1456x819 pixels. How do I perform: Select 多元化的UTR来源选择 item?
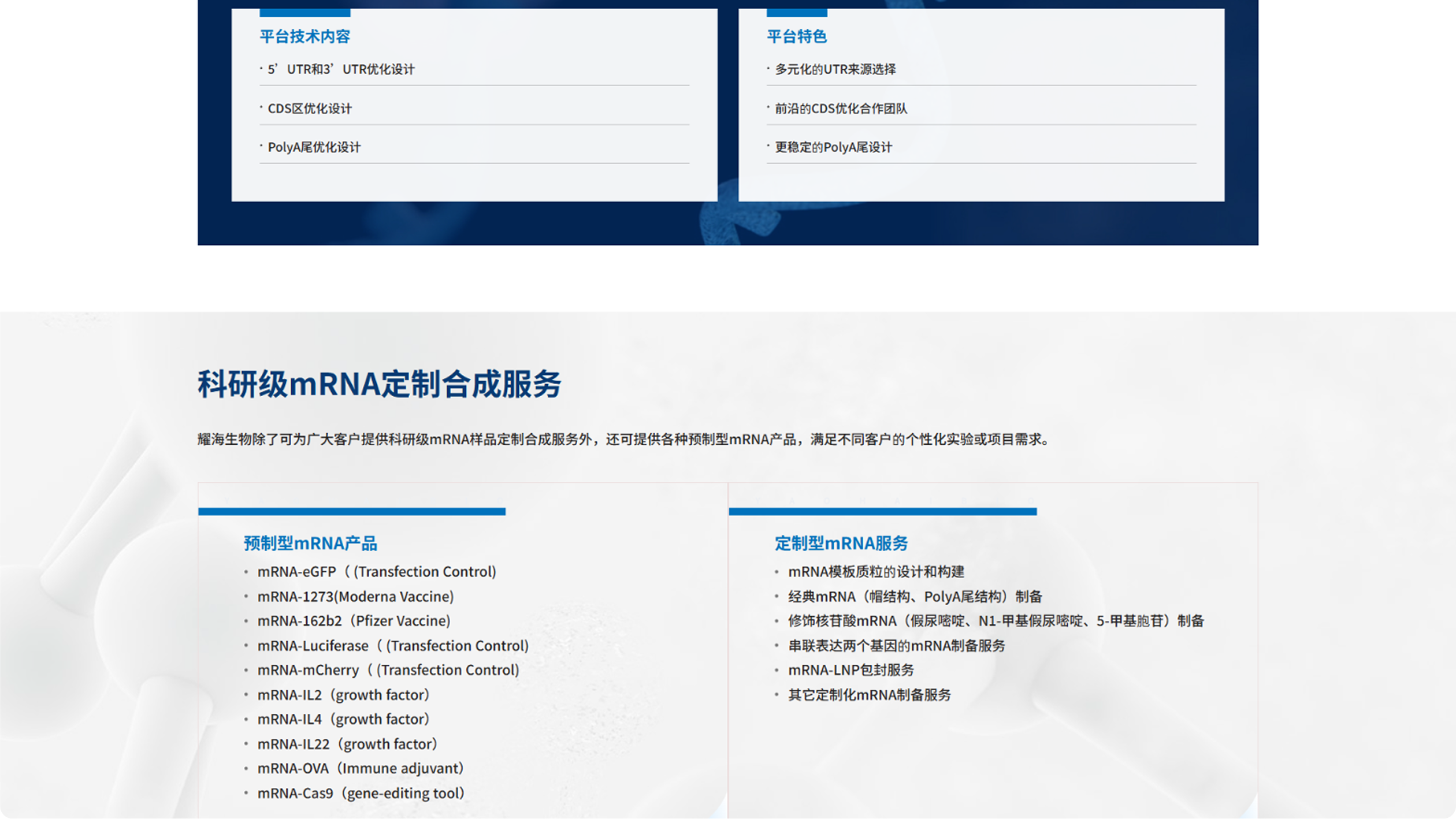pyautogui.click(x=837, y=69)
